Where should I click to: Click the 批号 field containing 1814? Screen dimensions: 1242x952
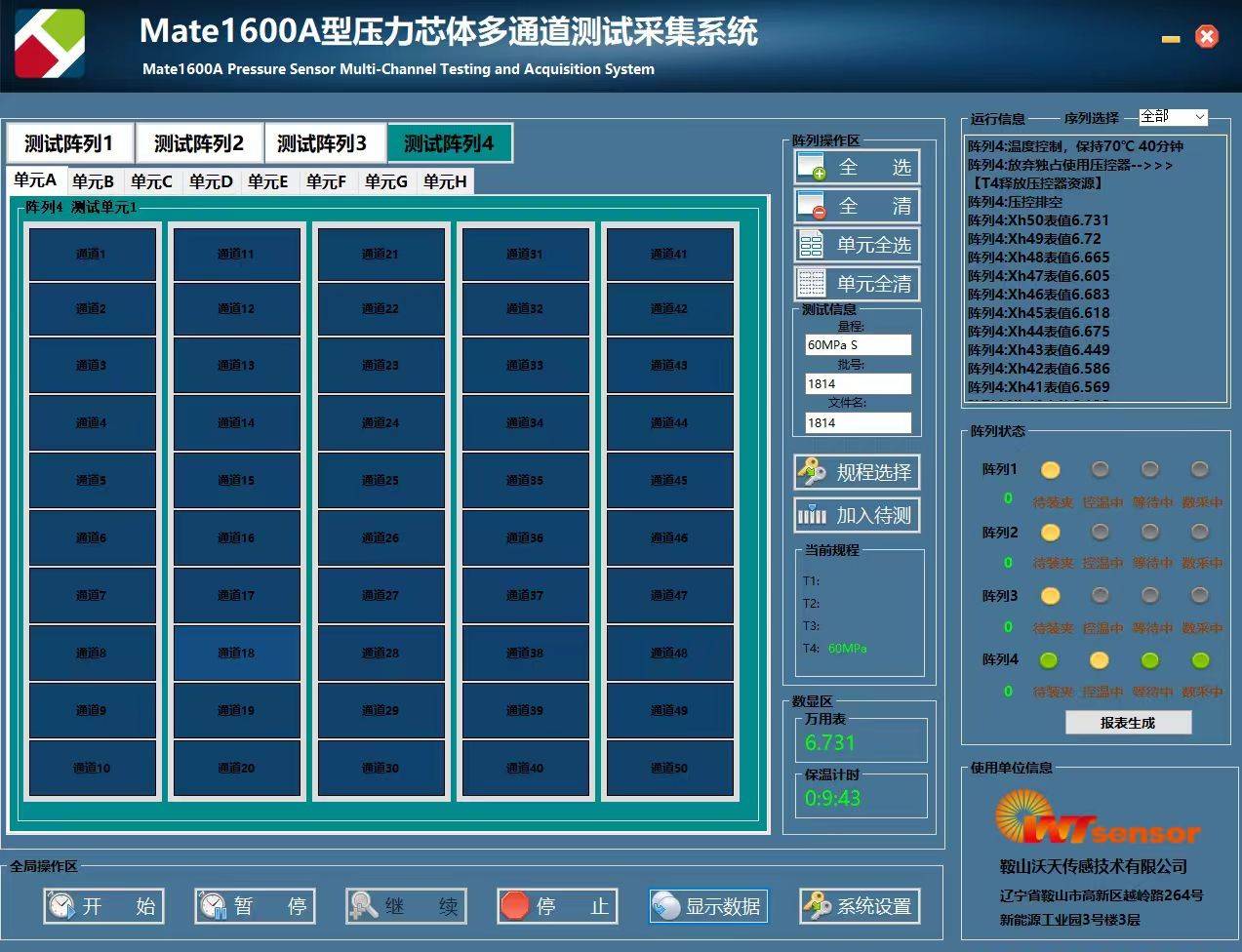tap(858, 383)
